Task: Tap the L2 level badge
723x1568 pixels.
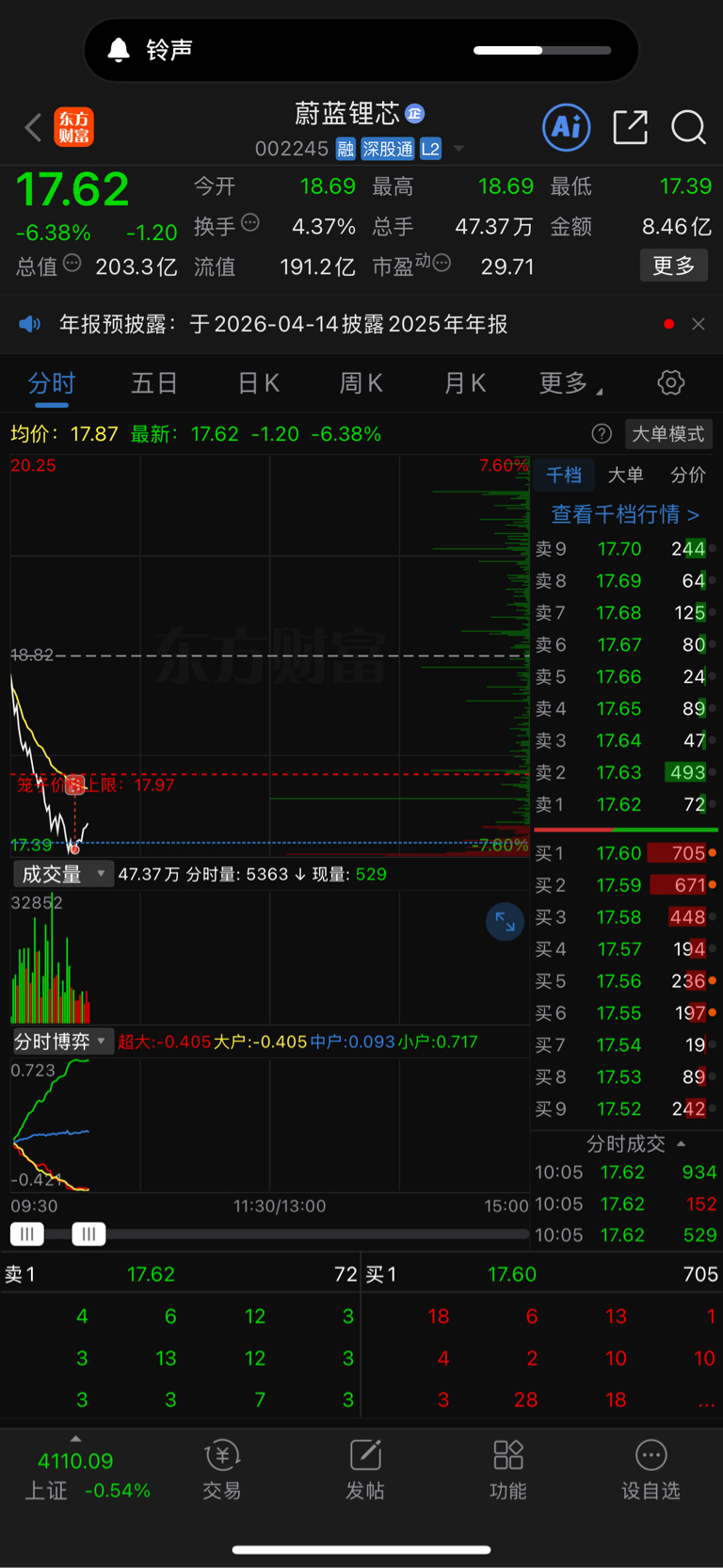Action: (430, 149)
